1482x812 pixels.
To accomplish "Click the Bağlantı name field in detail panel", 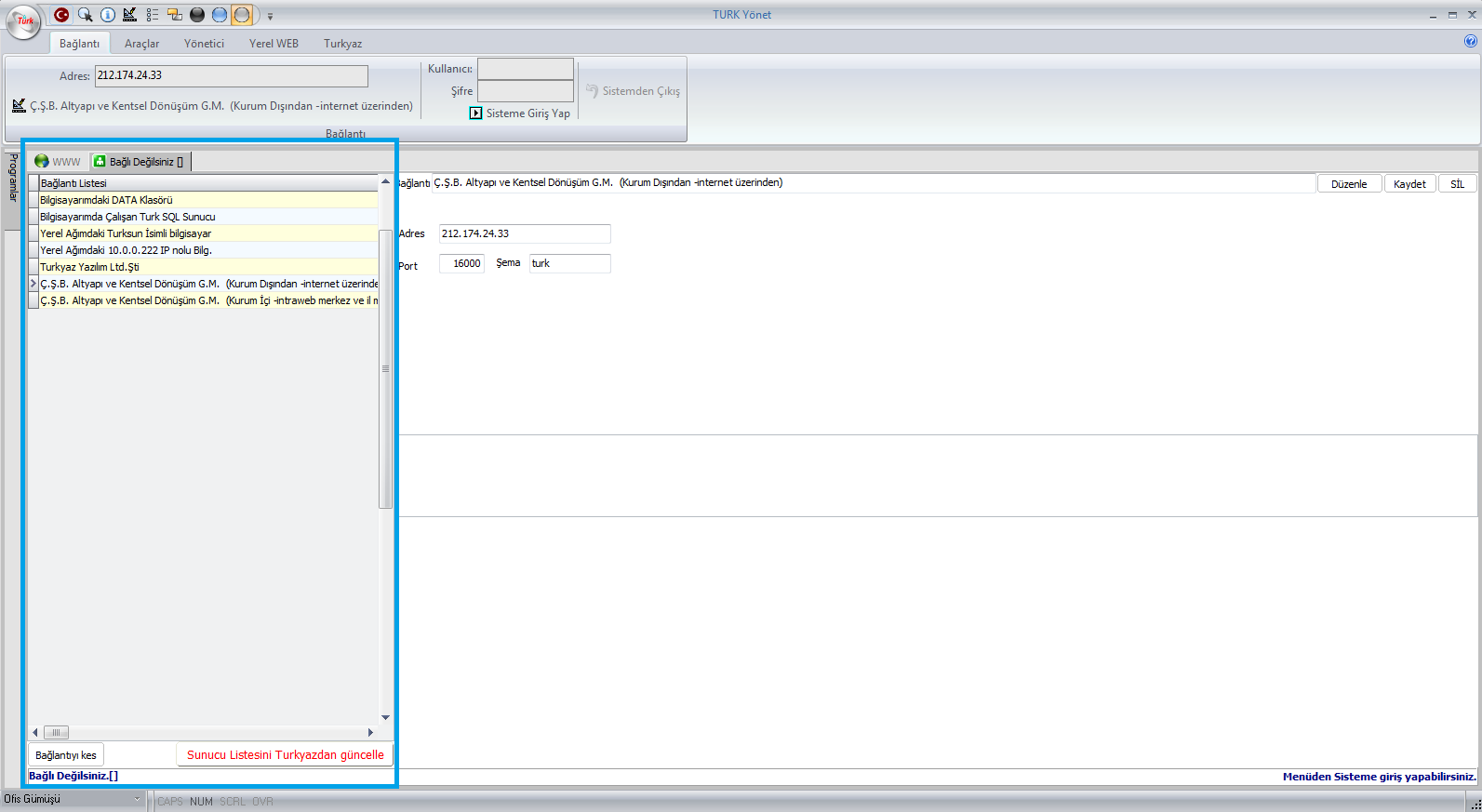I will 874,183.
